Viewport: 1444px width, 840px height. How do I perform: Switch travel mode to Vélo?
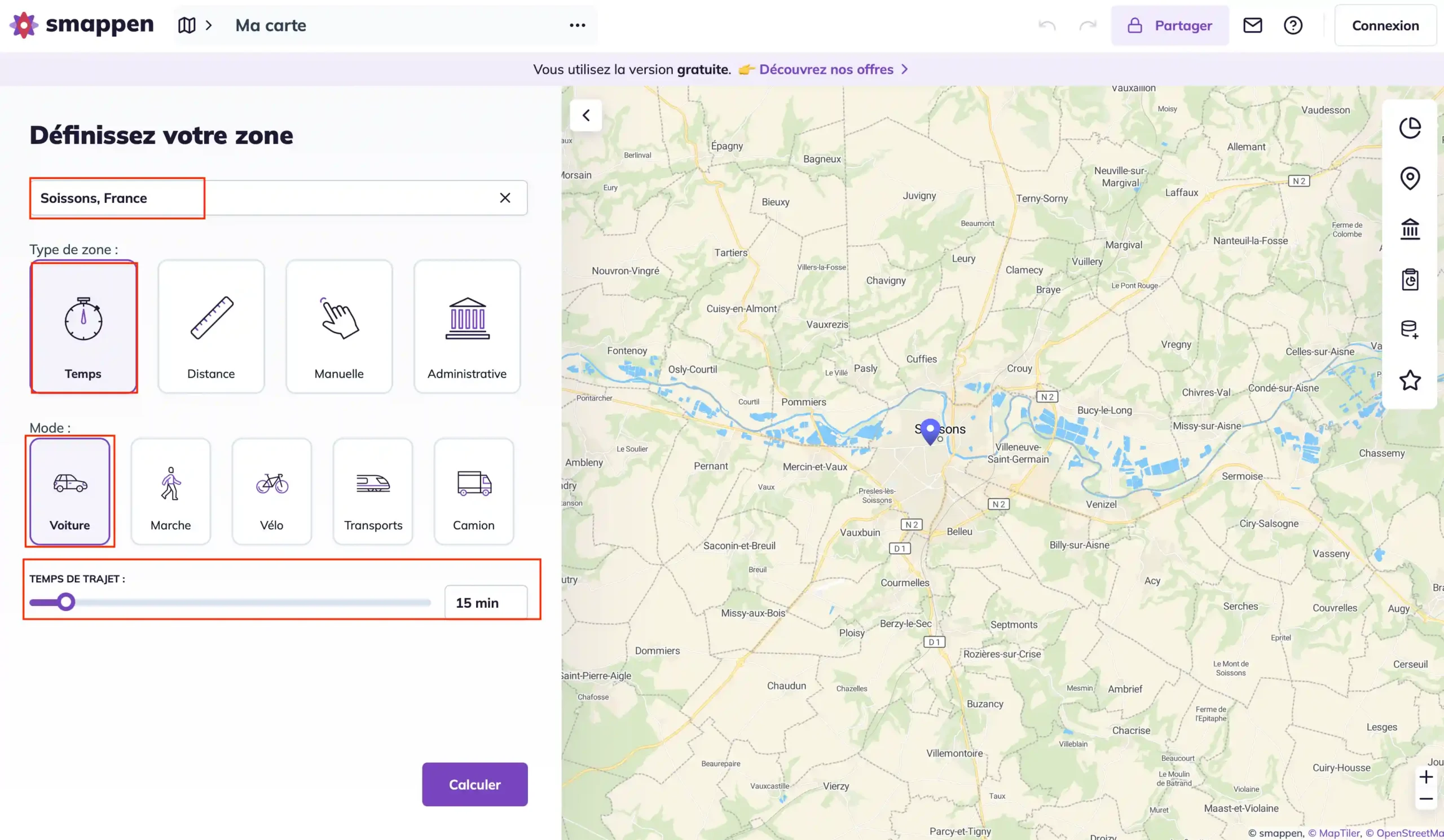pyautogui.click(x=272, y=491)
